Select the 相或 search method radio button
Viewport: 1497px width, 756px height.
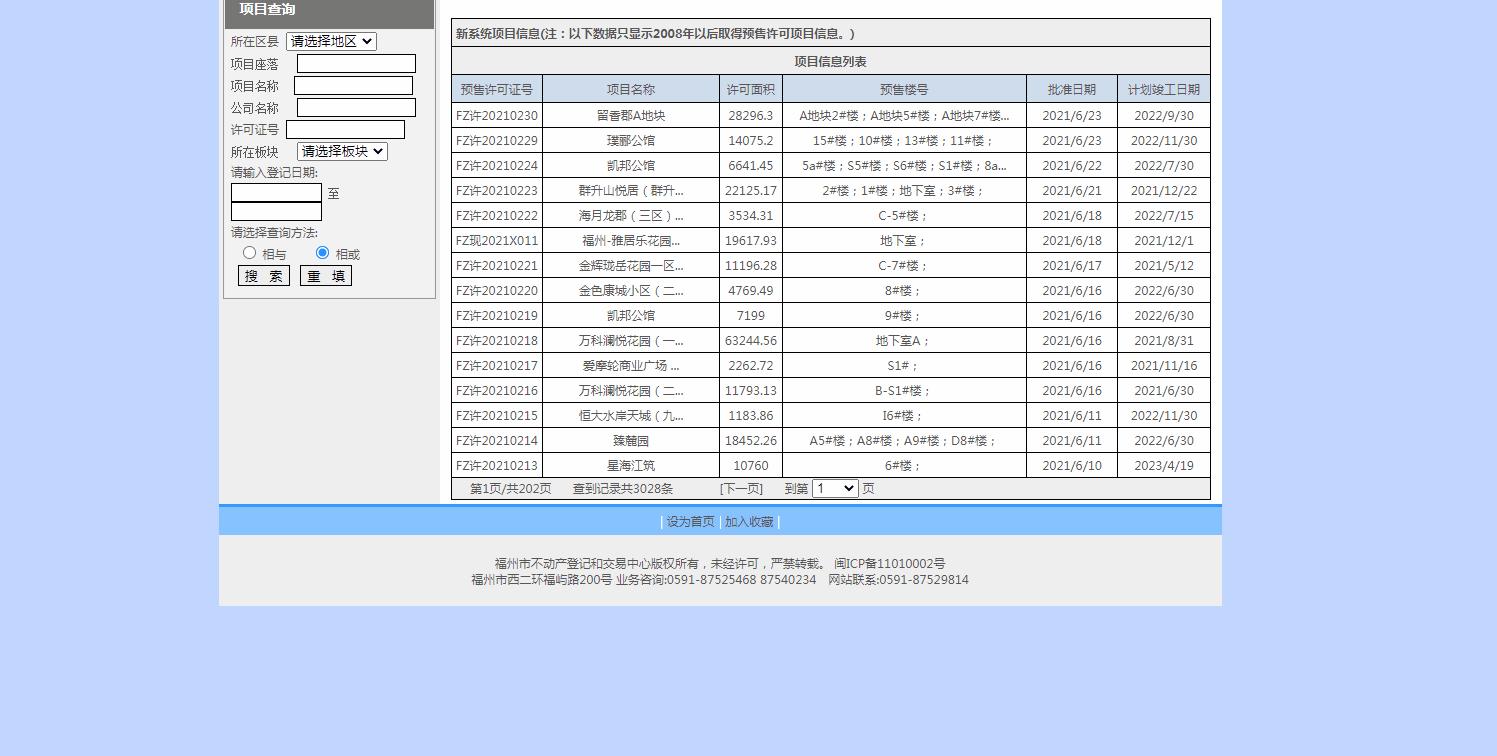click(322, 252)
